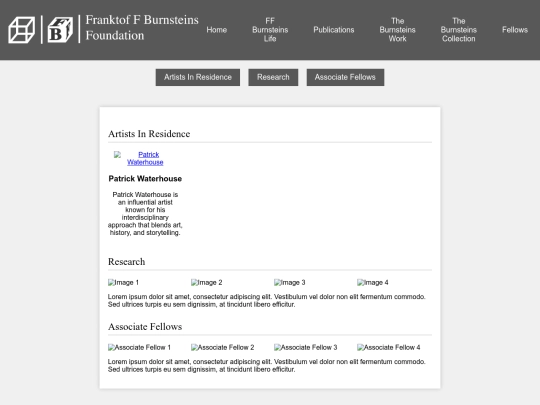Image resolution: width=540 pixels, height=405 pixels.
Task: Click the Artists In Residence button
Action: click(198, 77)
